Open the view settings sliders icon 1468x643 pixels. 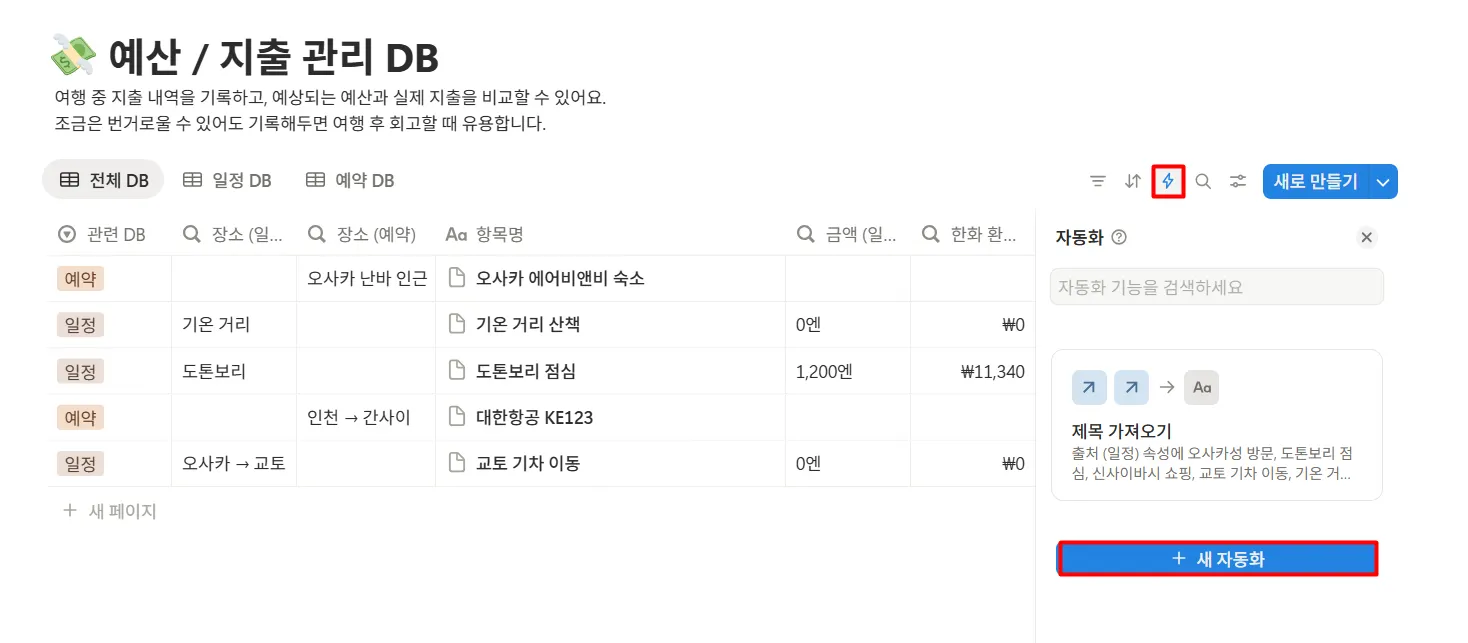pos(1239,181)
